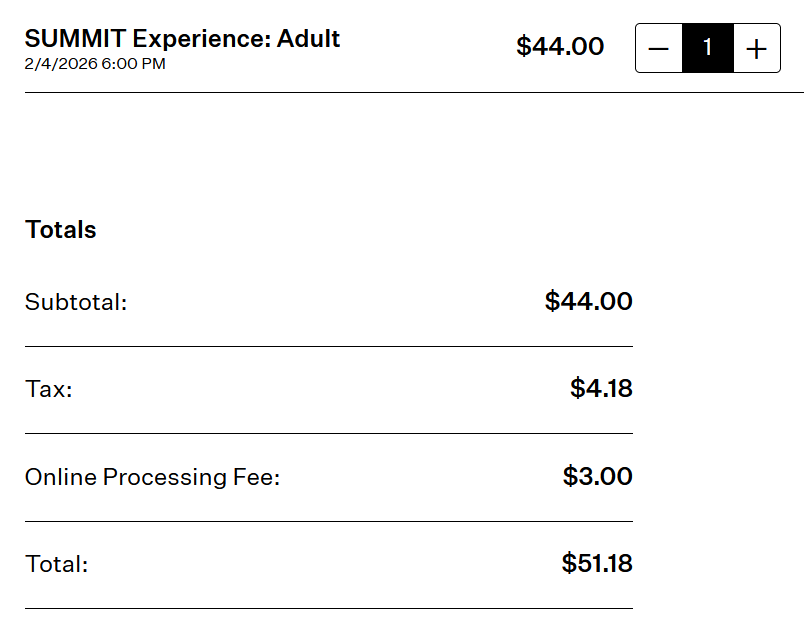The image size is (804, 636).
Task: Click the quantity field showing 1
Action: 708,48
